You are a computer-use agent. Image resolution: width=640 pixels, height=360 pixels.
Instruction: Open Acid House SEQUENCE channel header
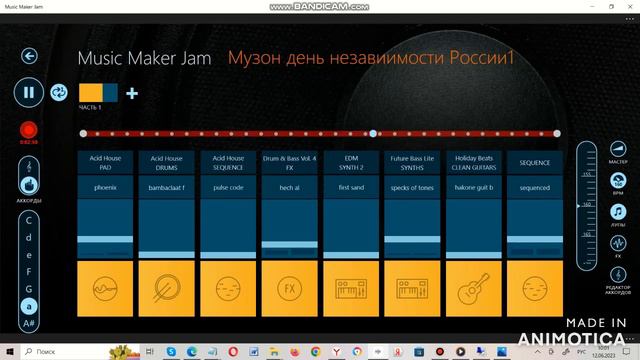(x=228, y=162)
